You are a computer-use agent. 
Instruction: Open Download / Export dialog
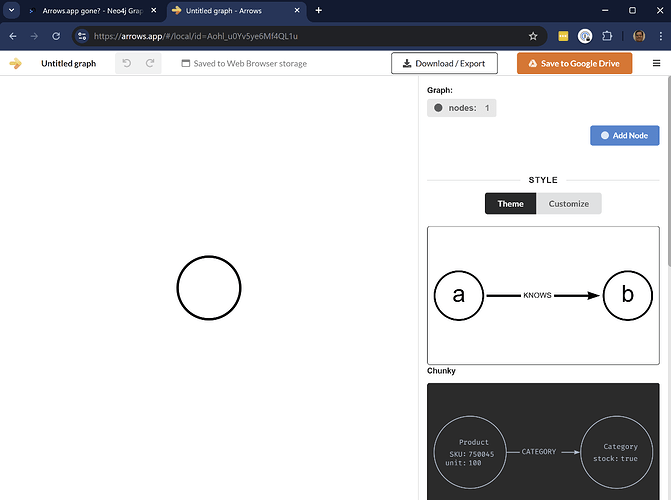pos(444,63)
